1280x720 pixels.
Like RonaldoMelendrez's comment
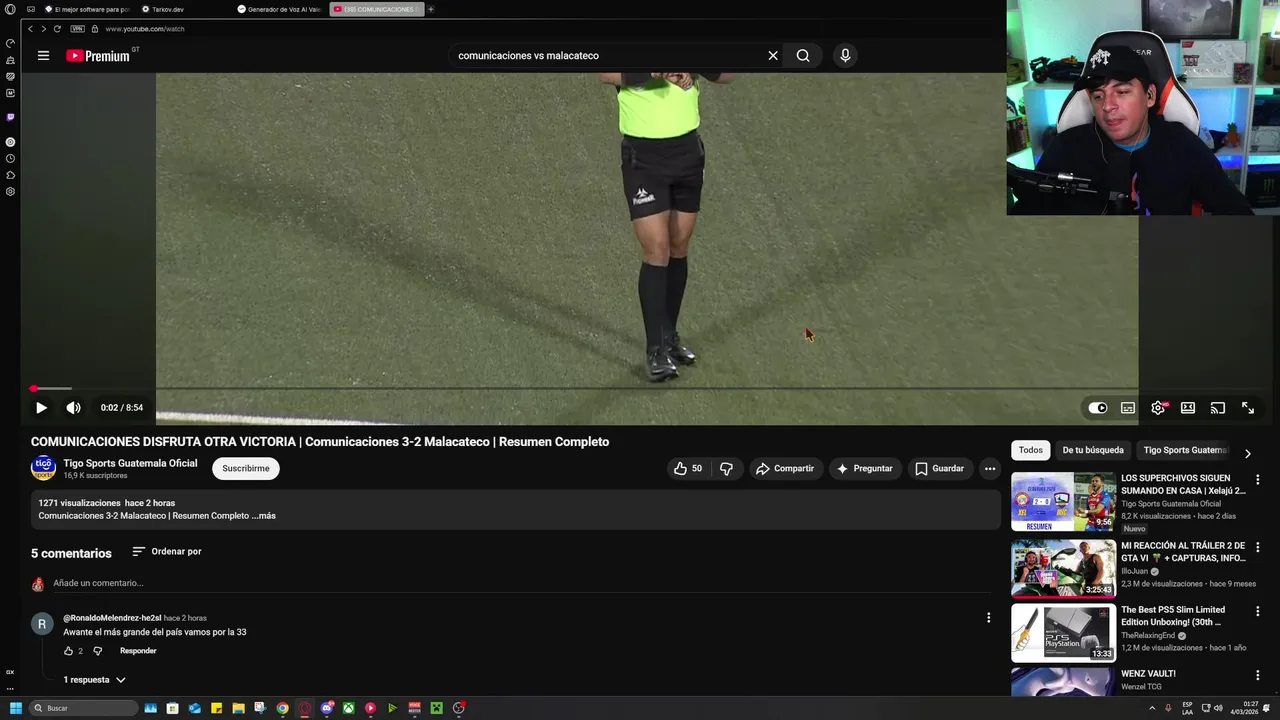[x=69, y=651]
